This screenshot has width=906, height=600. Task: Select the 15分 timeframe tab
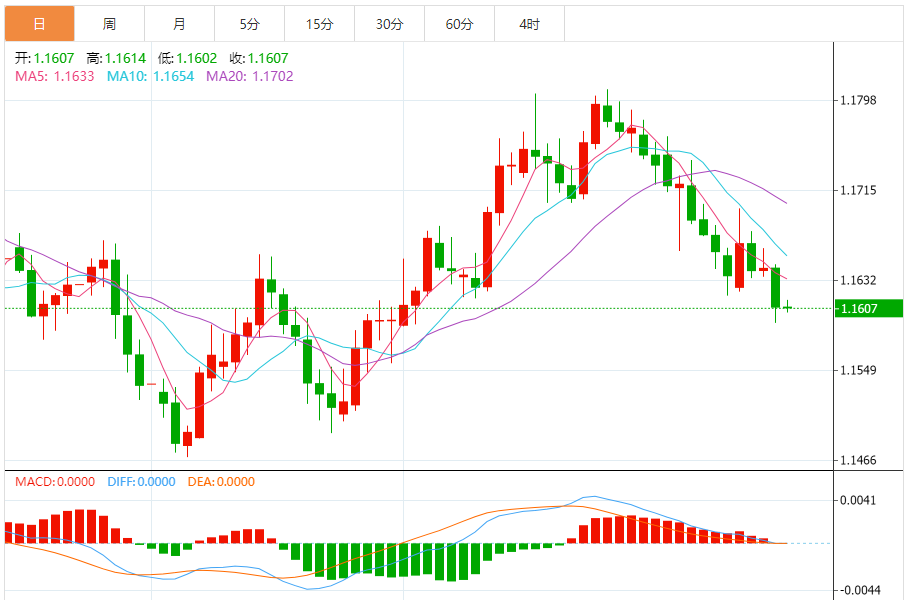pos(319,23)
